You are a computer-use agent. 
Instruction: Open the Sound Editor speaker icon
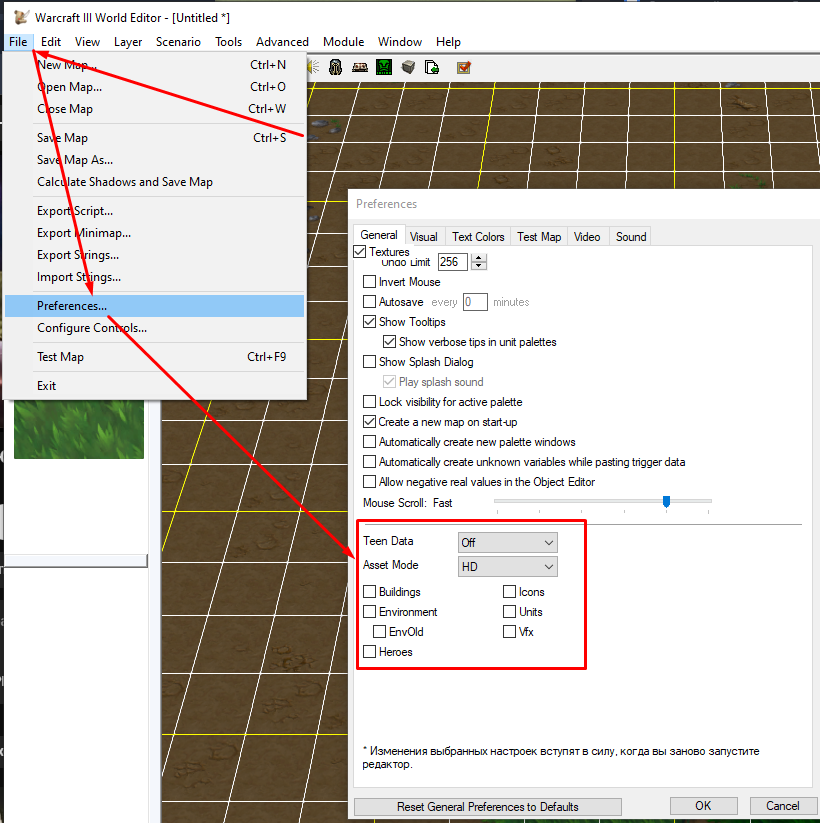tap(313, 67)
